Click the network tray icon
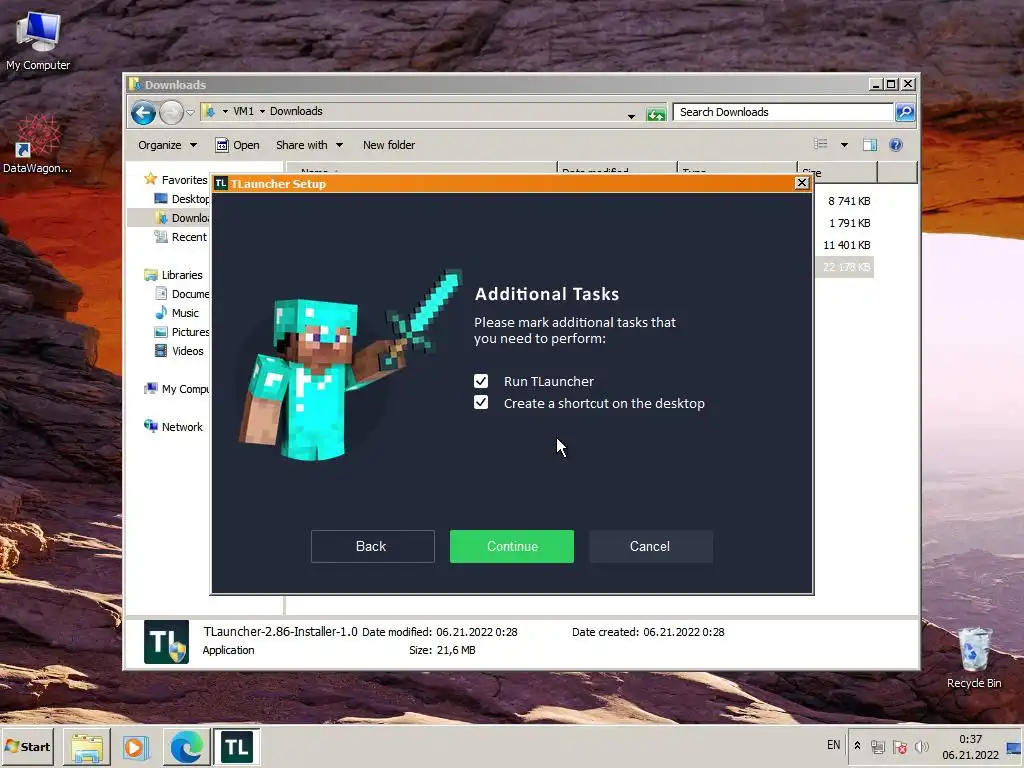Screen dimensions: 1024x768 click(878, 746)
